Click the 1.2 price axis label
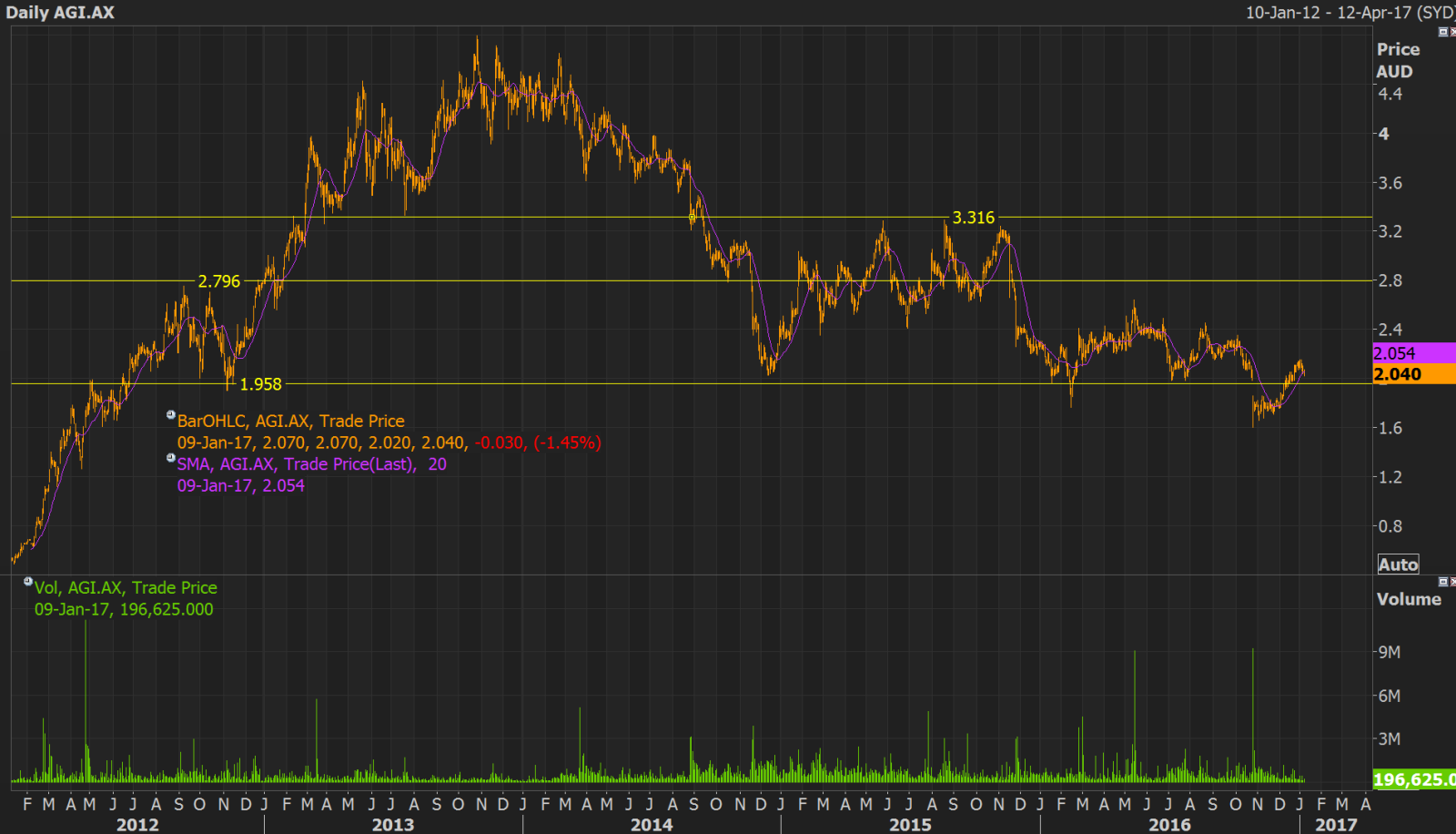 [1390, 477]
